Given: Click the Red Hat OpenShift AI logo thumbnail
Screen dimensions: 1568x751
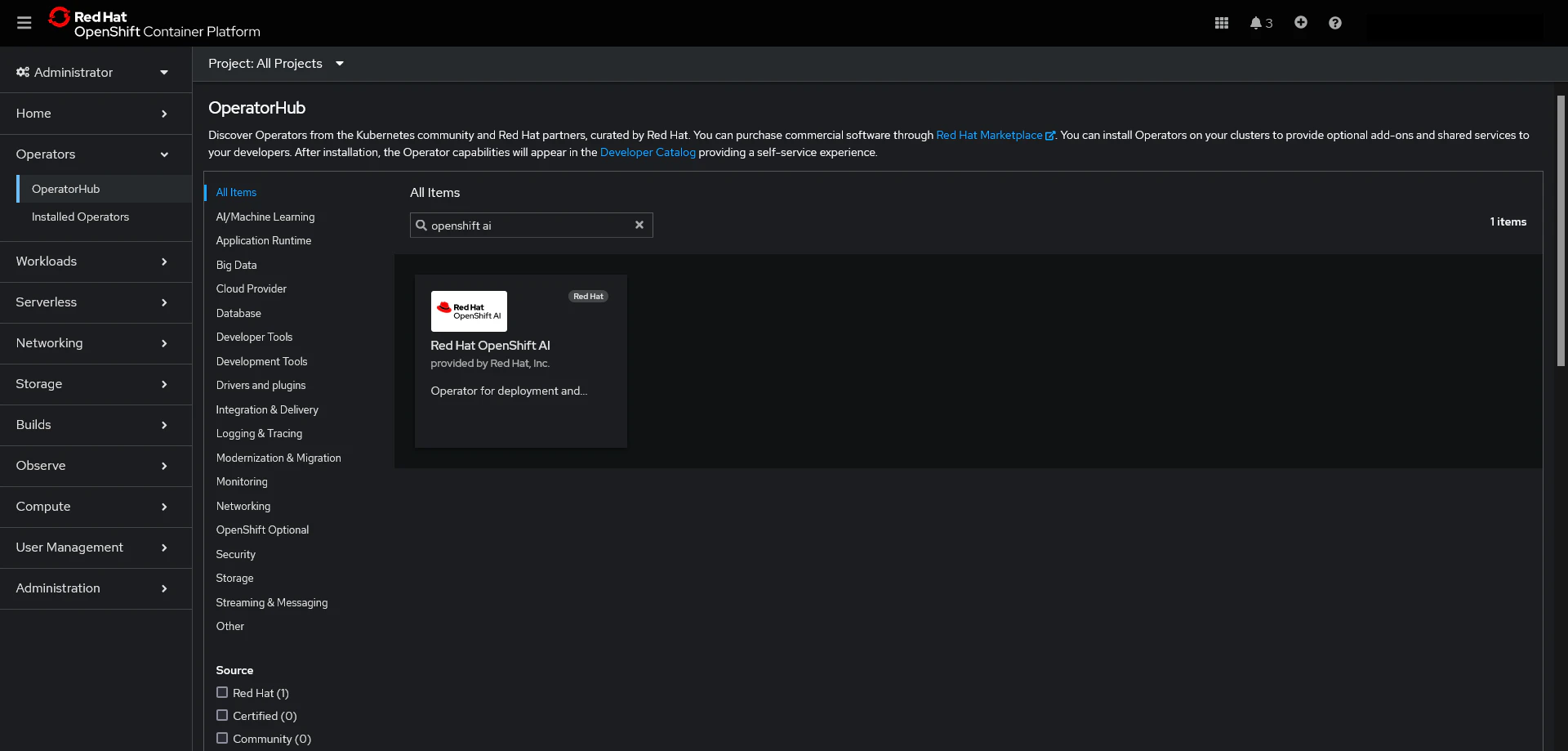Looking at the screenshot, I should click(469, 311).
